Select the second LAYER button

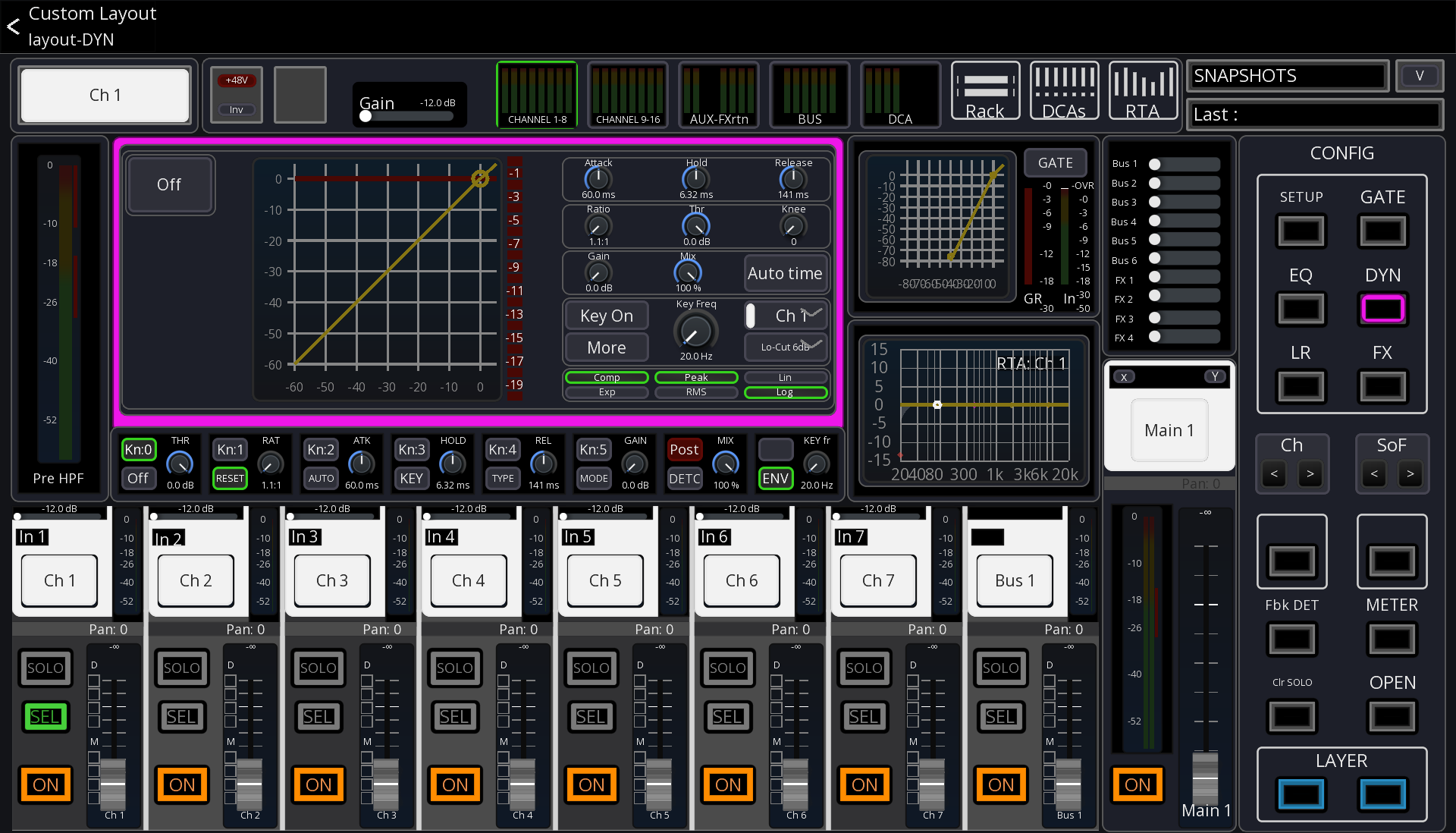(1382, 794)
